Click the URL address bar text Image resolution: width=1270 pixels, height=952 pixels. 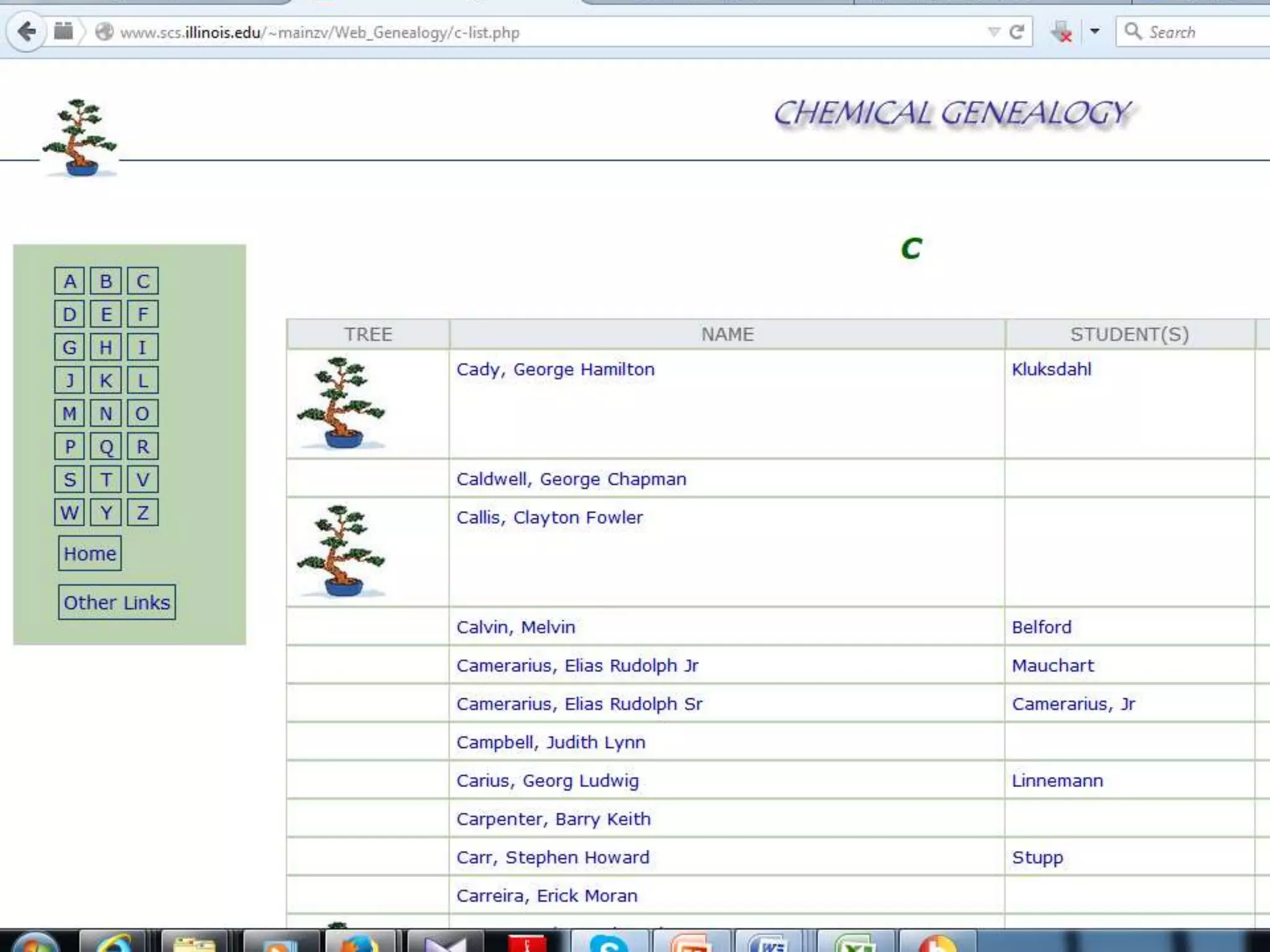pos(319,32)
